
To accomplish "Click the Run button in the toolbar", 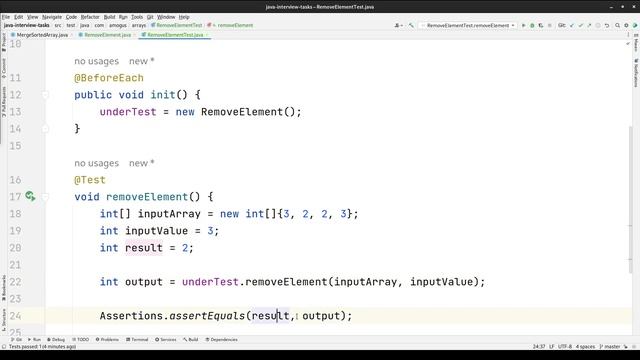I will (x=523, y=25).
